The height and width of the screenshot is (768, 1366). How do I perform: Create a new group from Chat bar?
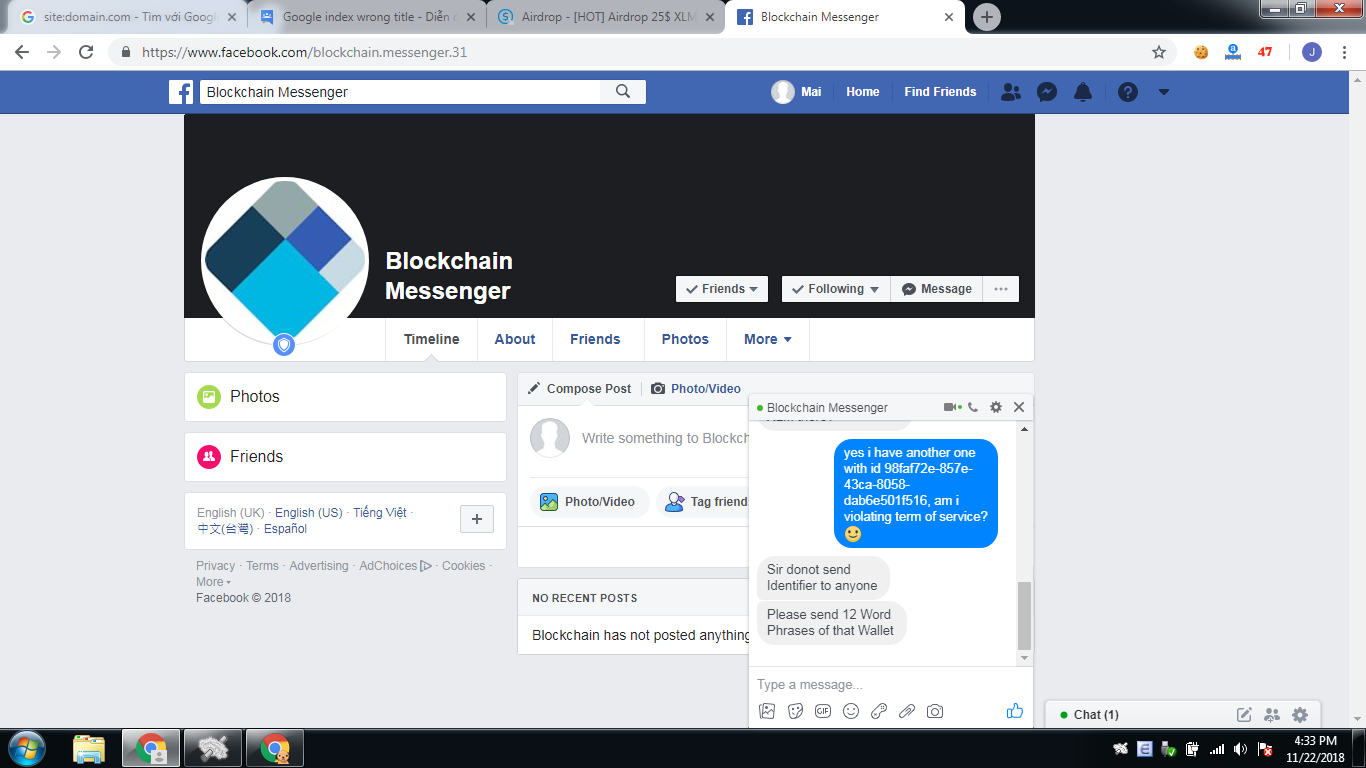[x=1272, y=715]
